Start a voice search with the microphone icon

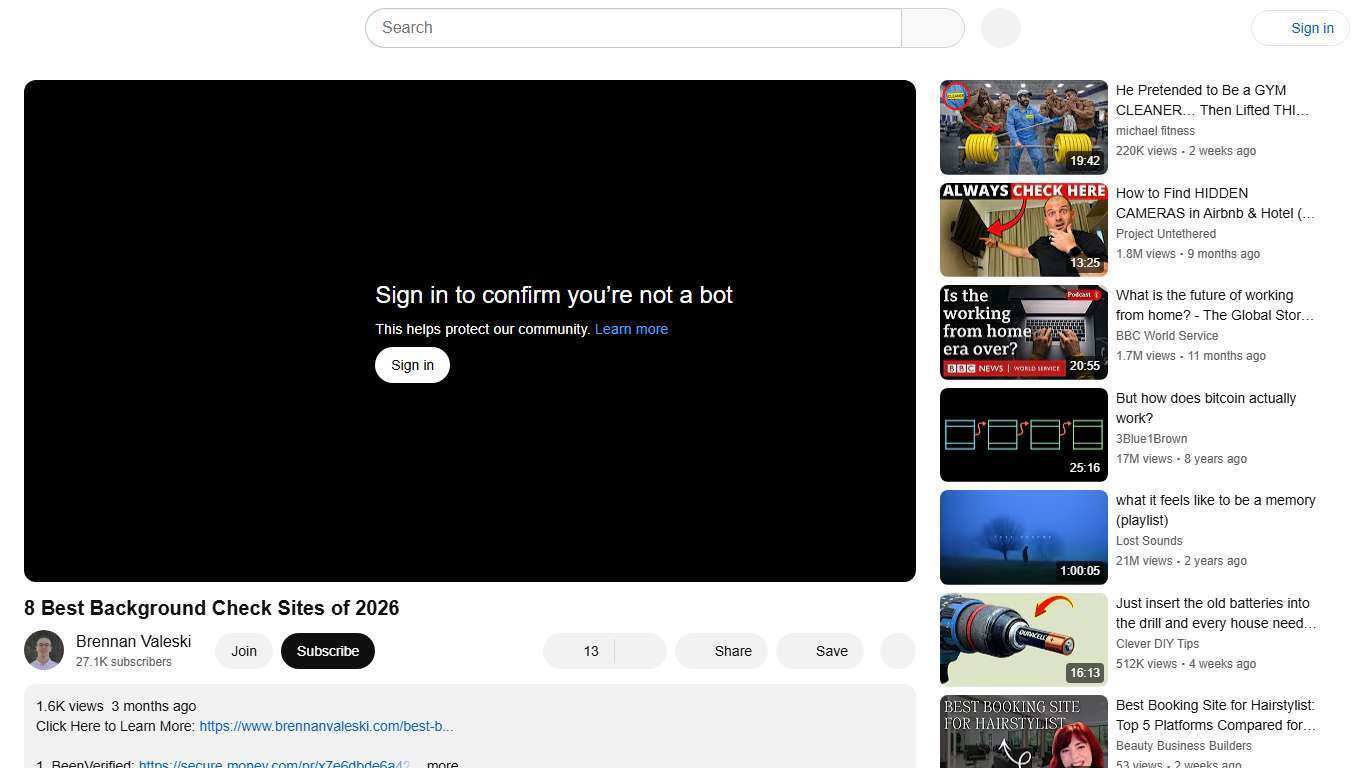click(999, 27)
